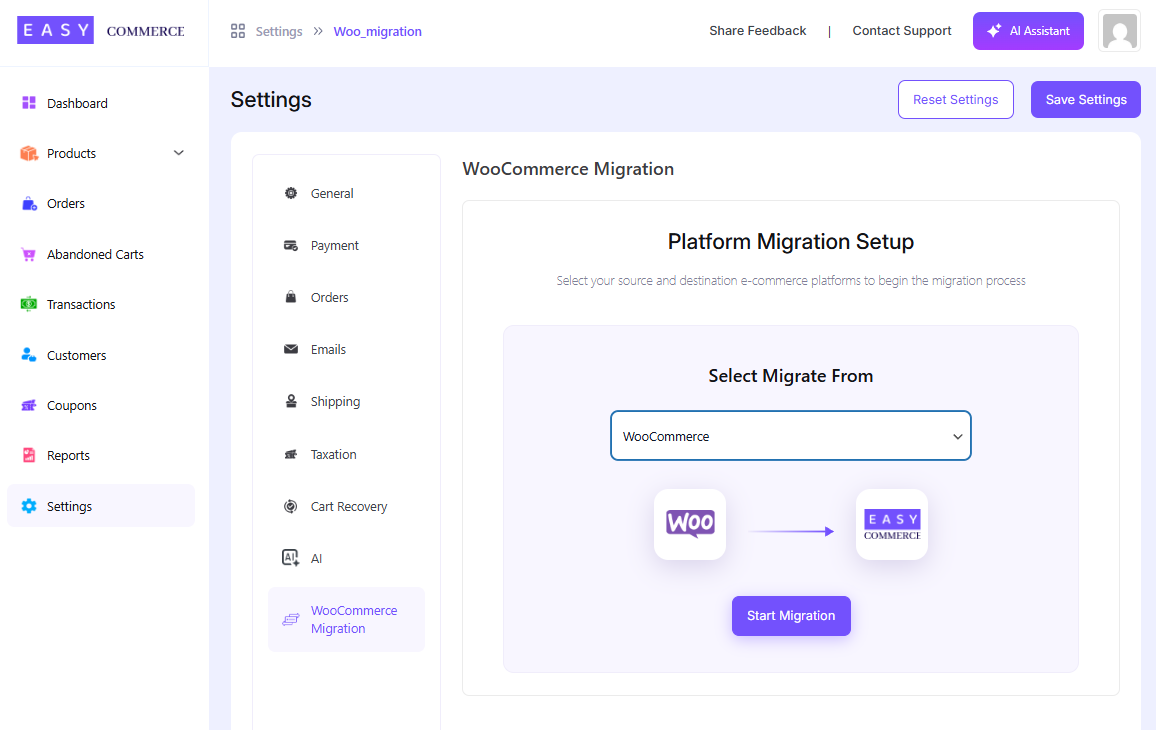Click the breadcrumb grid icon
This screenshot has height=730, width=1156.
[238, 31]
